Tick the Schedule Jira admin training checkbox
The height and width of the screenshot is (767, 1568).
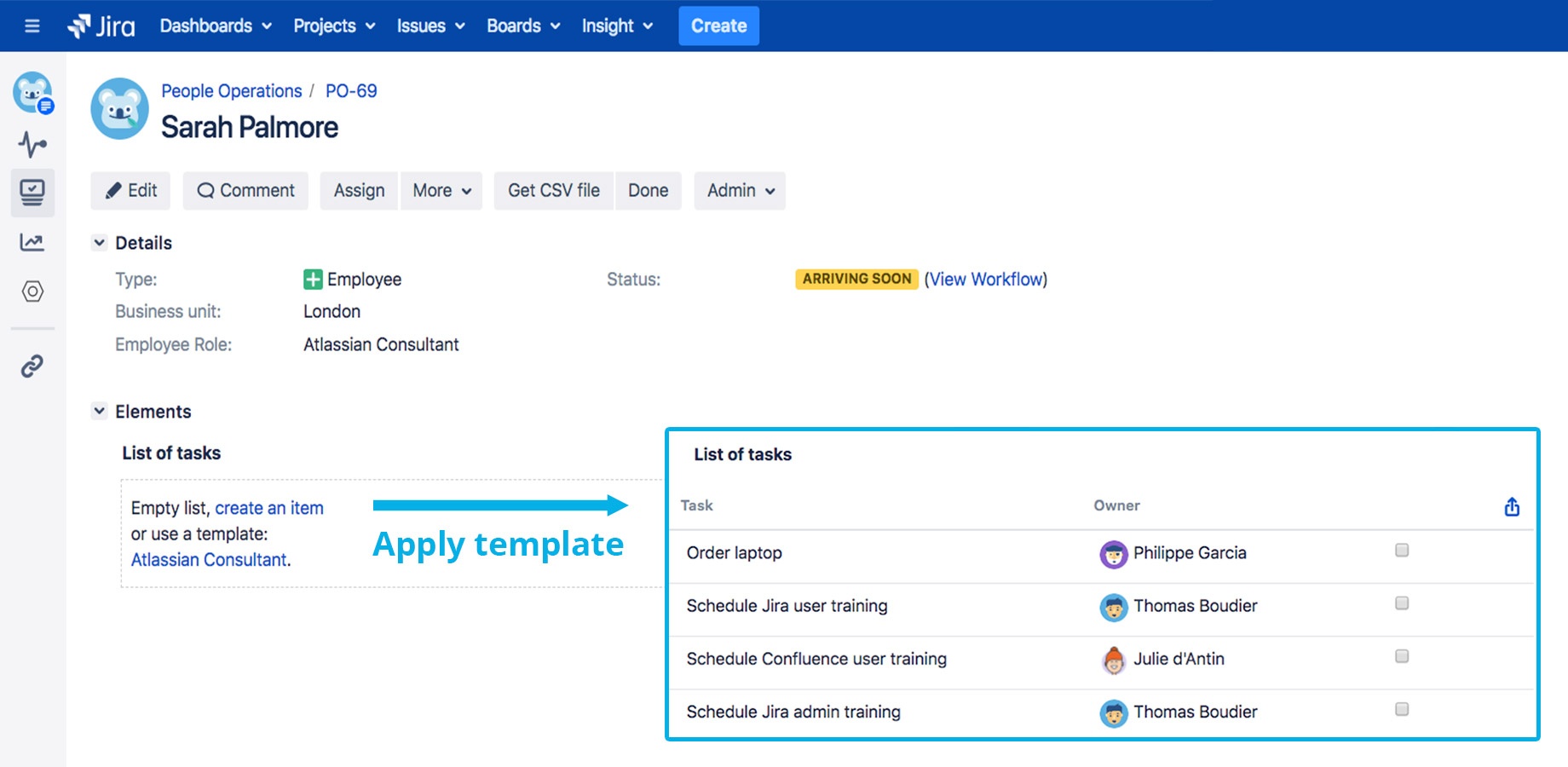(1402, 709)
